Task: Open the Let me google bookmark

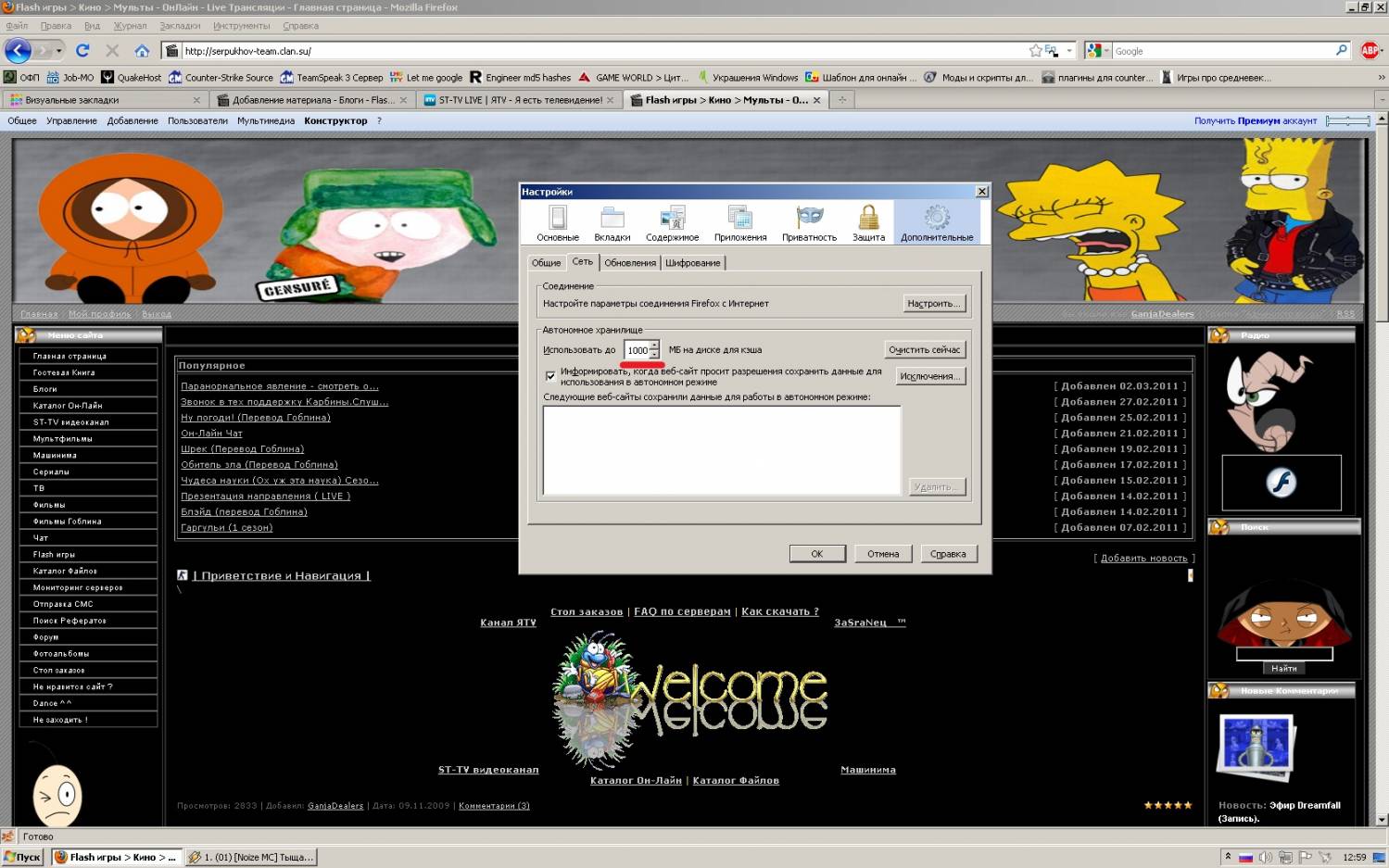Action: pyautogui.click(x=426, y=78)
